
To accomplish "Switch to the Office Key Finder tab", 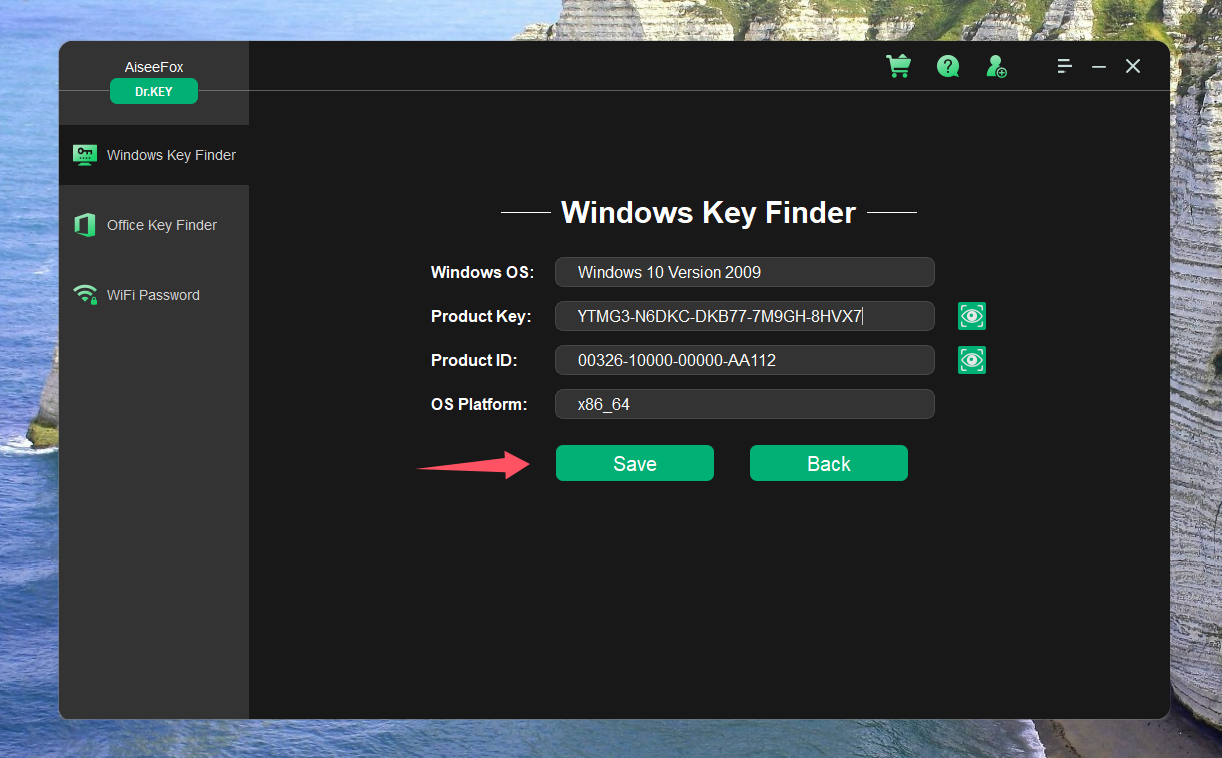I will tap(155, 225).
